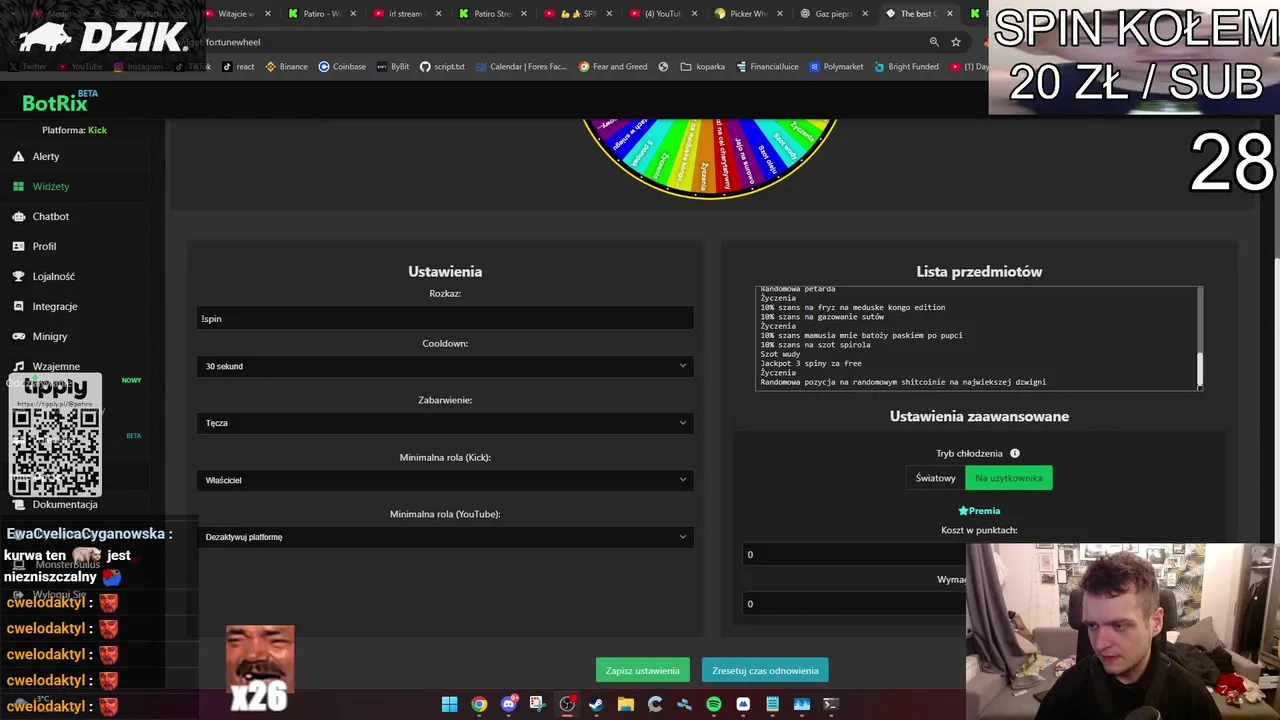Click 'Jackpot 3 spiny za free' list line
This screenshot has width=1280, height=720.
point(811,363)
